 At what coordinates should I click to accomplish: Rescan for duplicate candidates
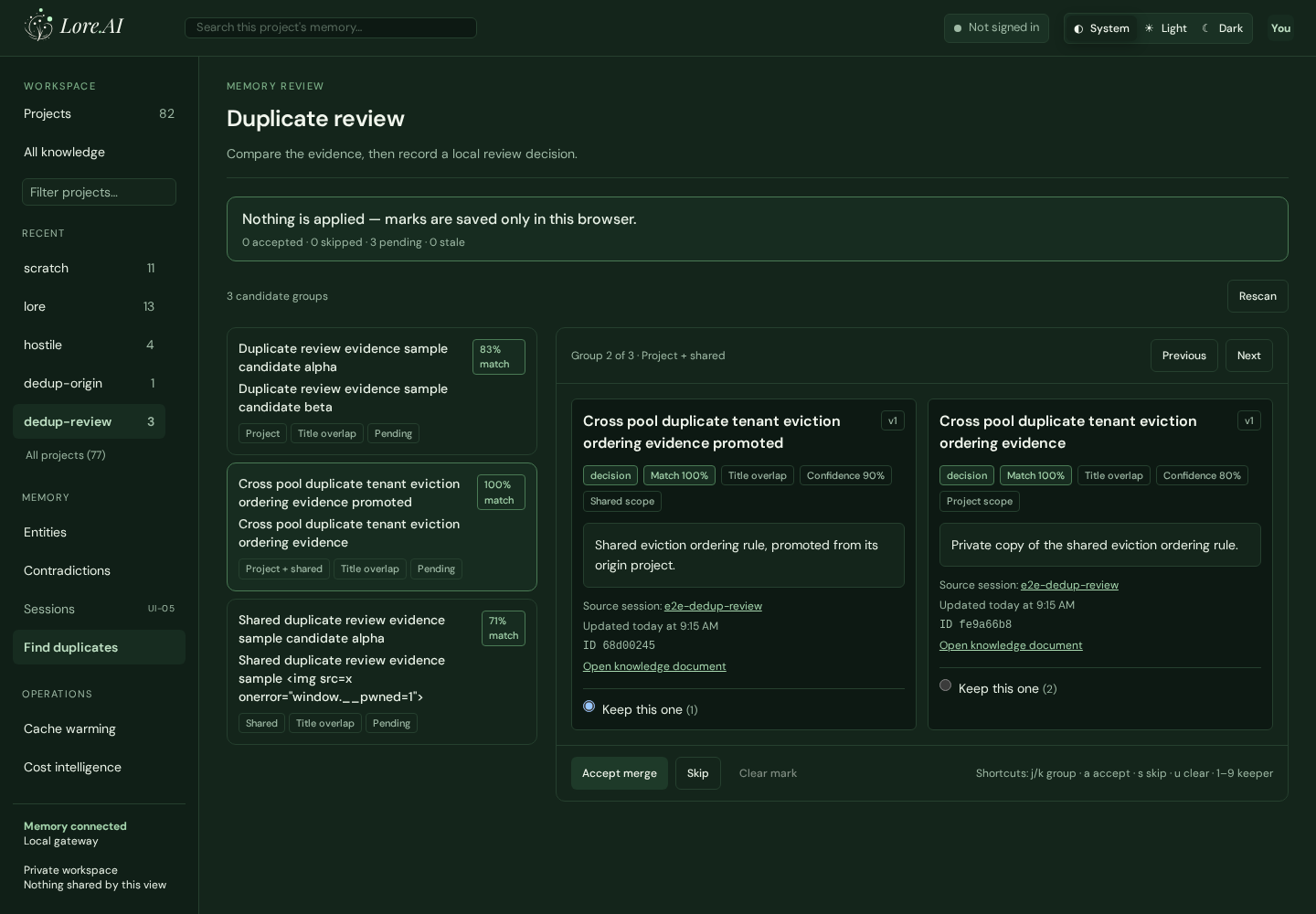pos(1258,296)
